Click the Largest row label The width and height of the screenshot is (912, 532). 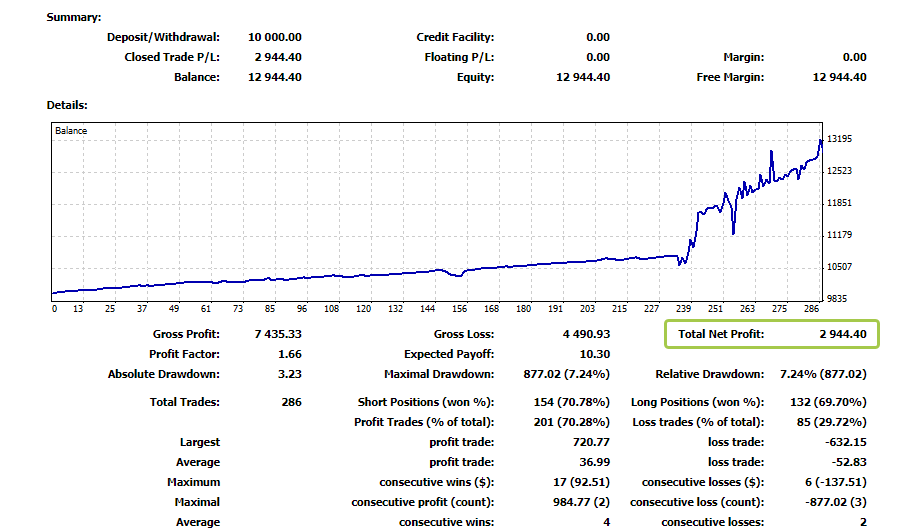click(x=200, y=442)
